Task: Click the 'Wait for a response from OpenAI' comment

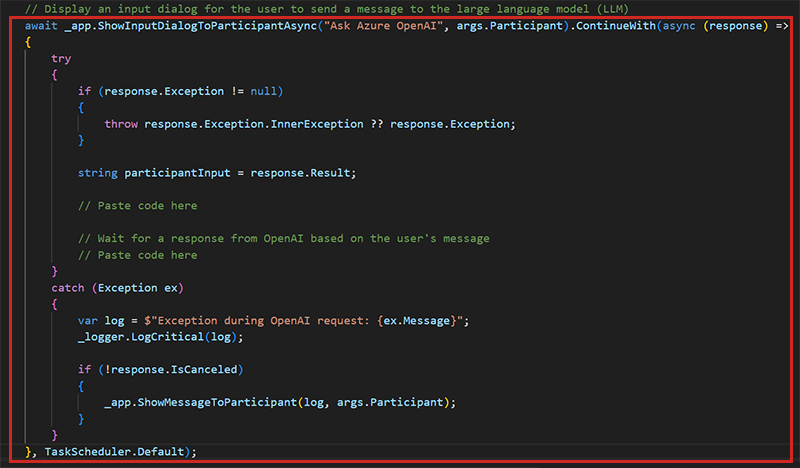Action: coord(283,238)
